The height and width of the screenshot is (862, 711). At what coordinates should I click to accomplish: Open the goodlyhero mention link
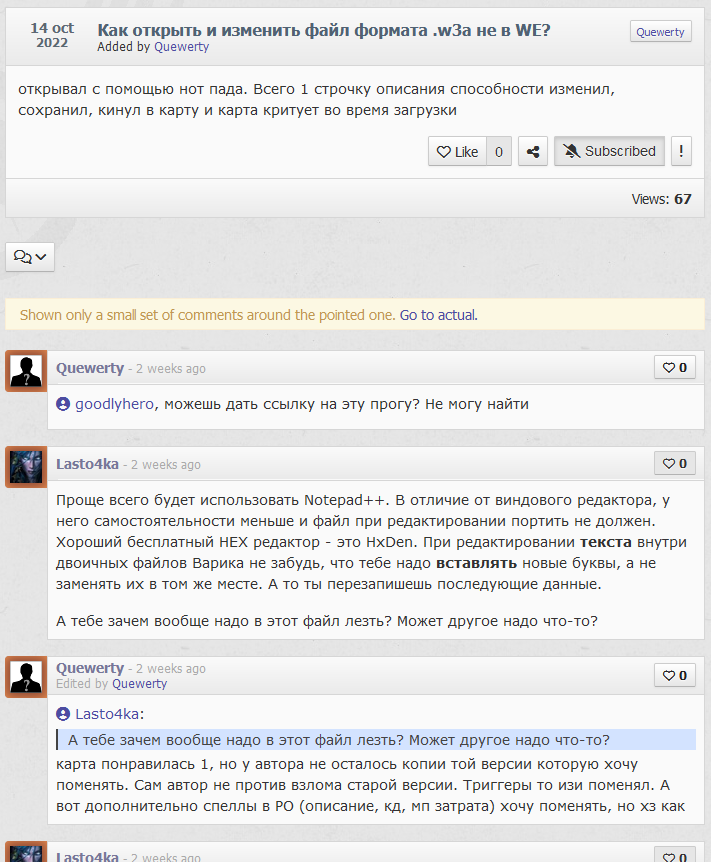click(x=116, y=404)
